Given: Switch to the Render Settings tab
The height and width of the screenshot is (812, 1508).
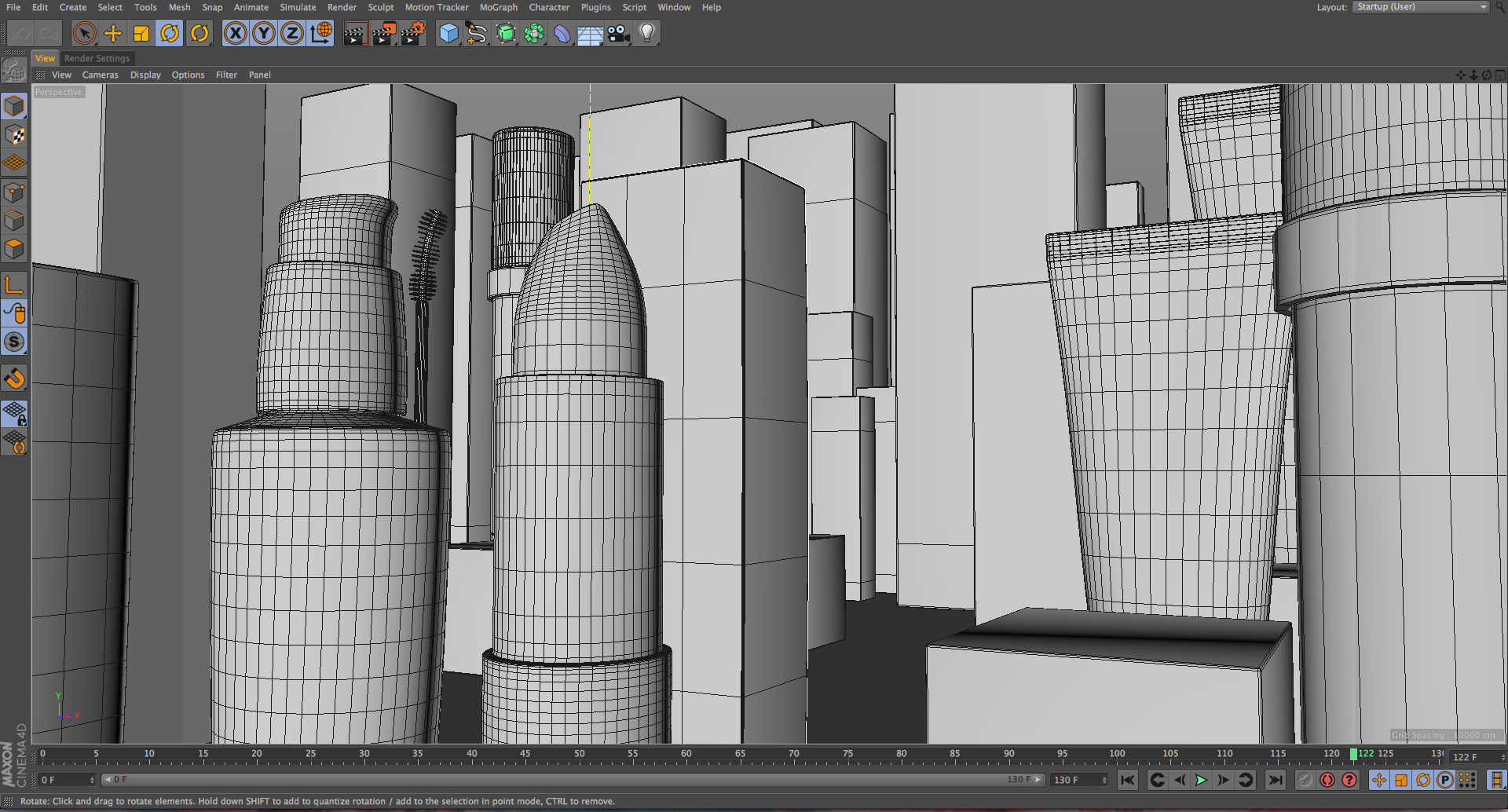Looking at the screenshot, I should click(97, 58).
